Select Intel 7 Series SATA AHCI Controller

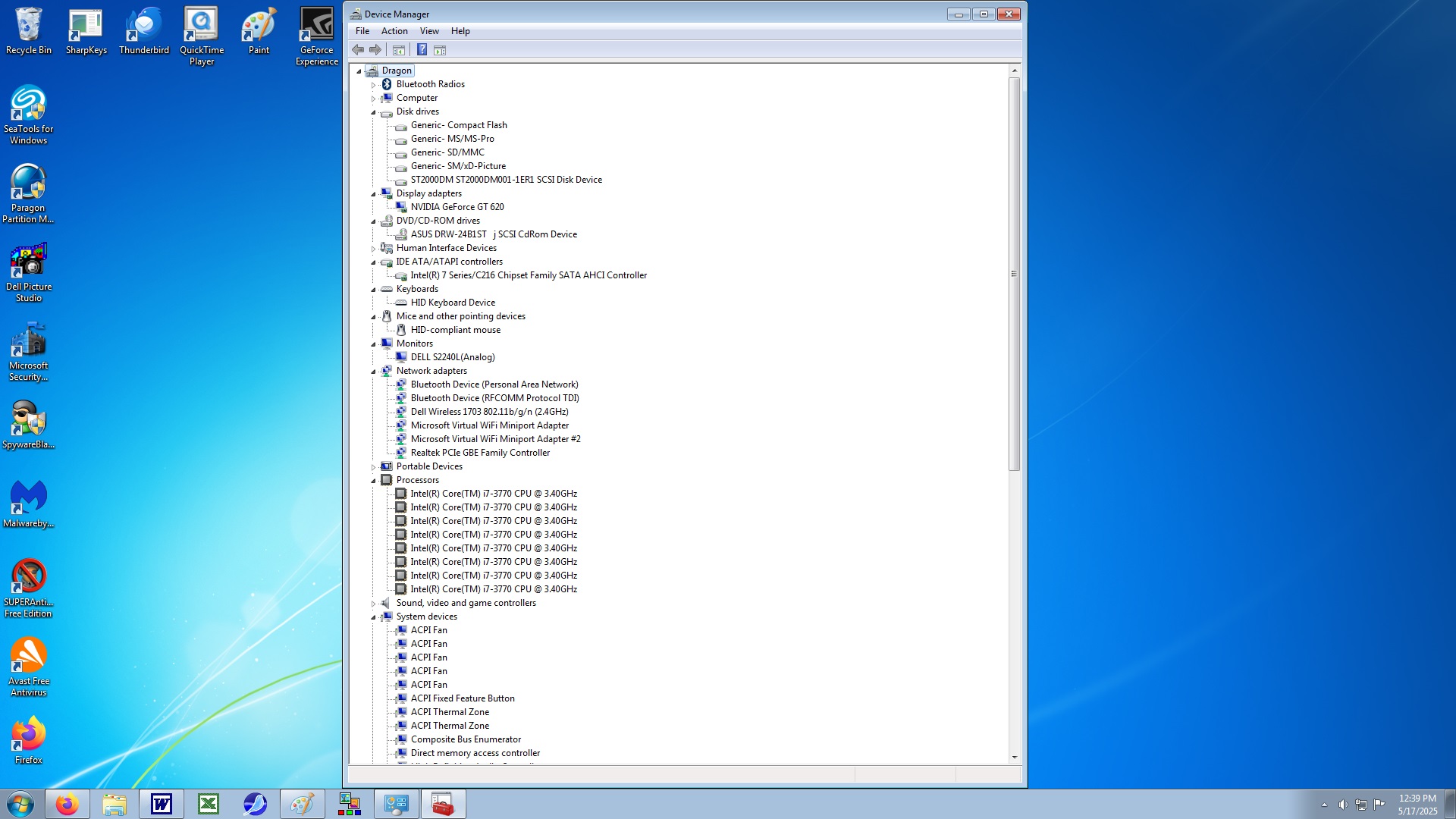(x=529, y=275)
